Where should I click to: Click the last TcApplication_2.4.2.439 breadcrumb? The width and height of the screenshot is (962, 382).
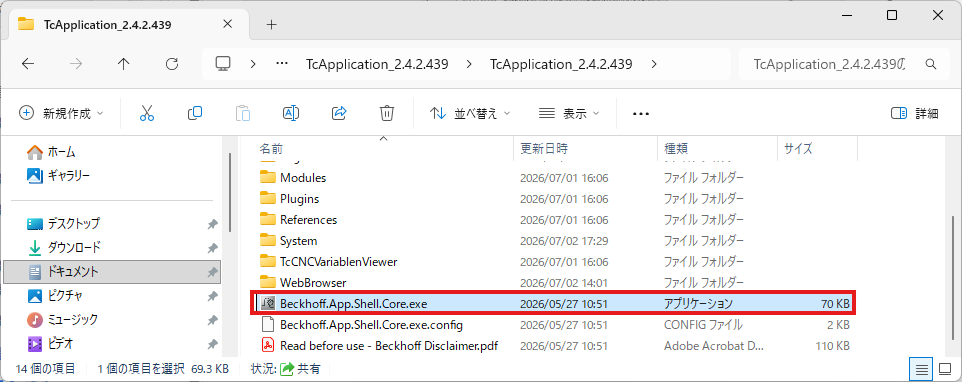coord(561,64)
